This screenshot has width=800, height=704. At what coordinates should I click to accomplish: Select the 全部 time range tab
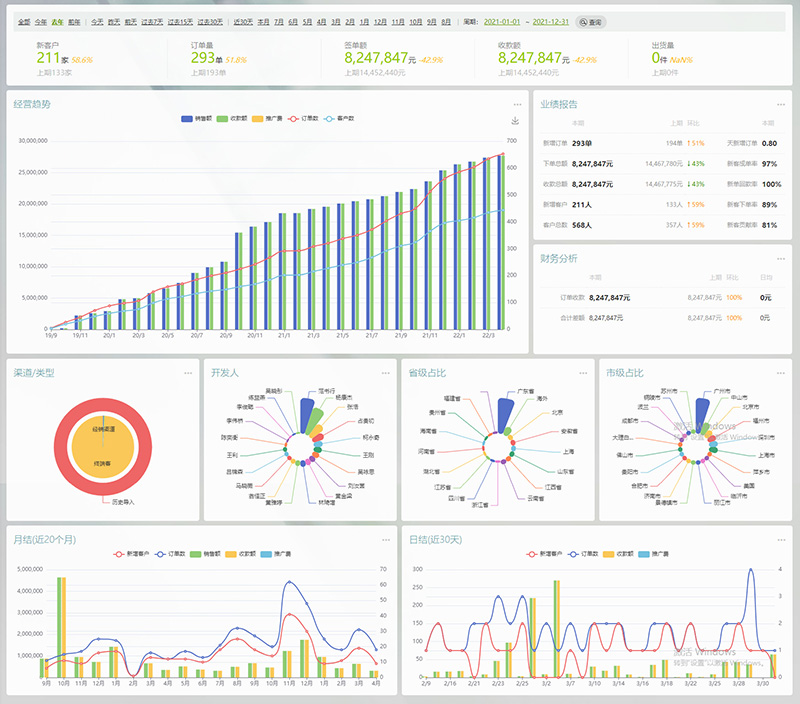(24, 21)
